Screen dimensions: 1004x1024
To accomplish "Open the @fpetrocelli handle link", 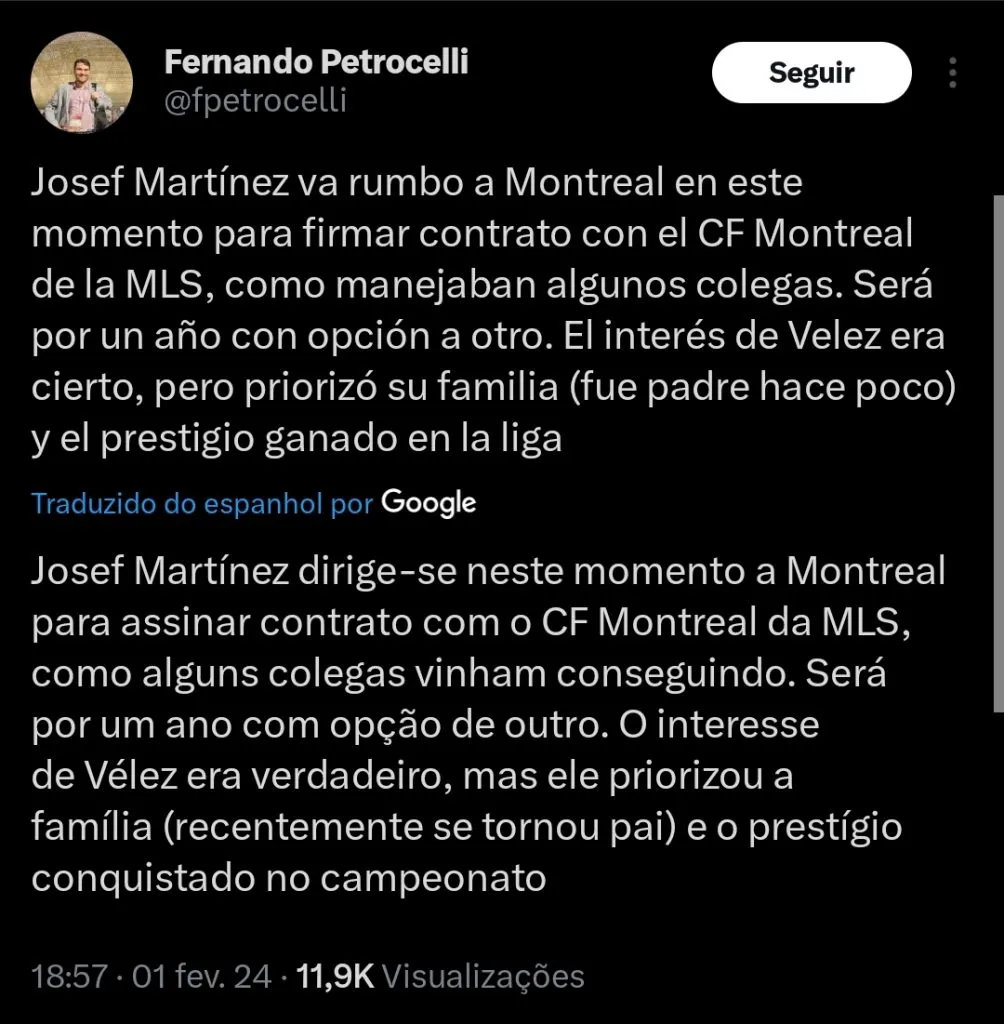I will coord(254,101).
